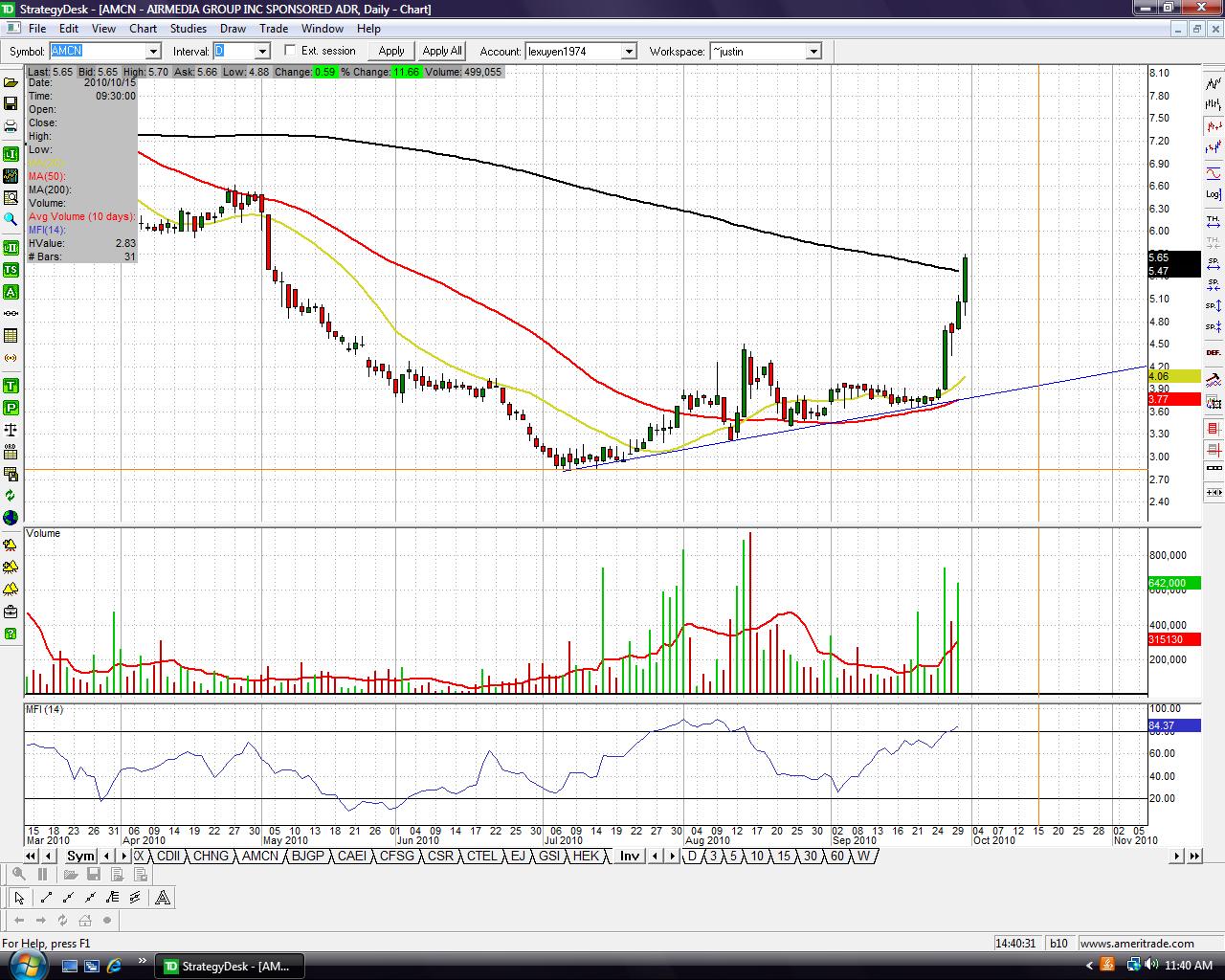
Task: Click the hammer studies icon on right toolbar
Action: click(1214, 380)
